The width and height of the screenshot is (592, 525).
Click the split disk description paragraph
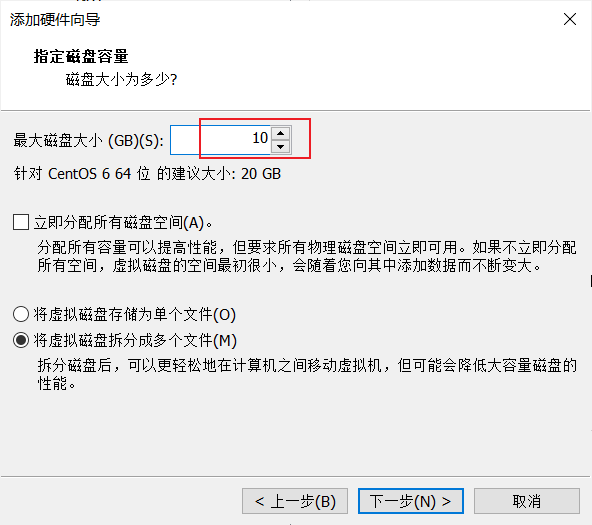coord(307,374)
